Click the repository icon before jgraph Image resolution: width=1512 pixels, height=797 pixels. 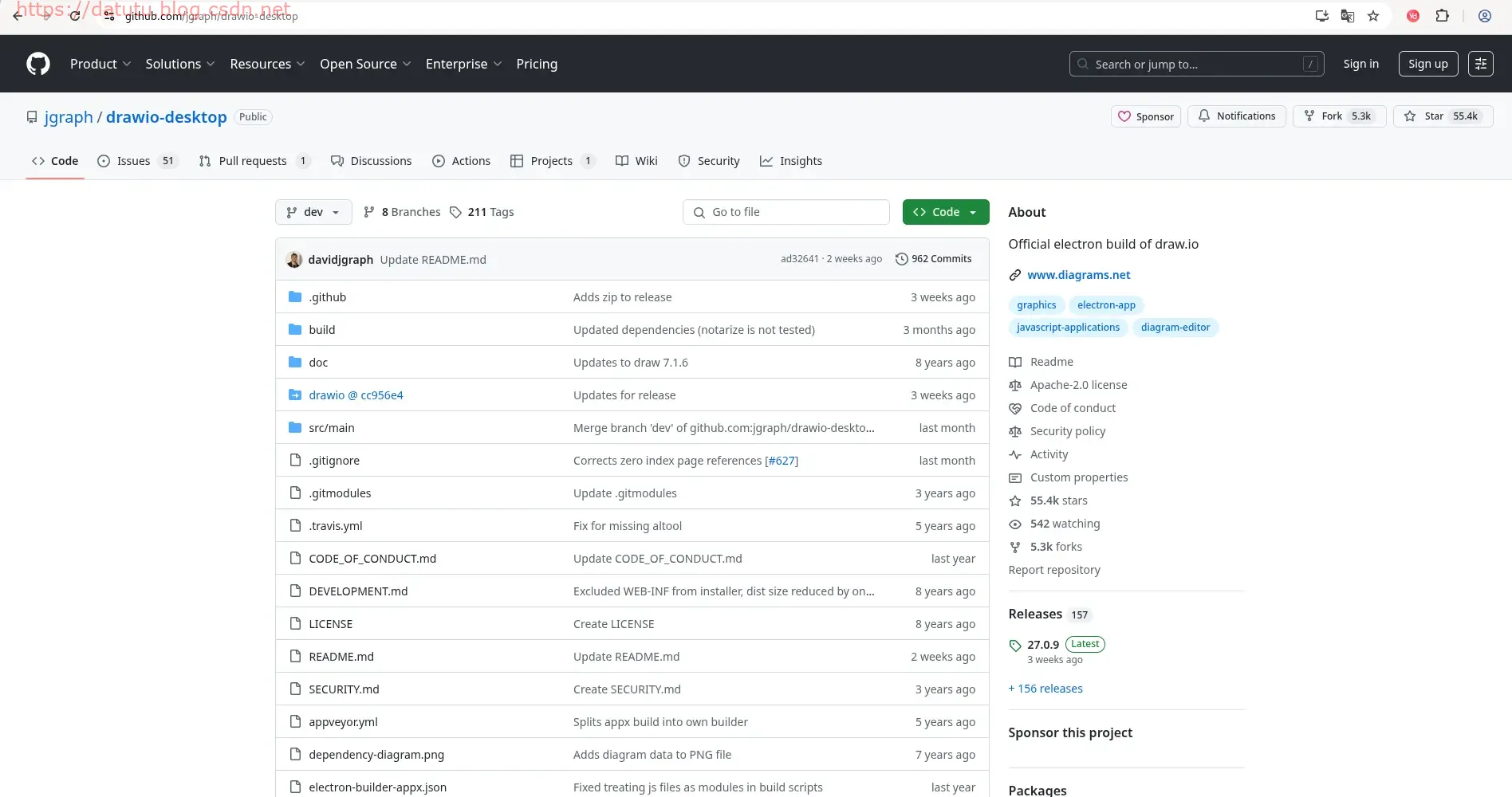coord(32,117)
